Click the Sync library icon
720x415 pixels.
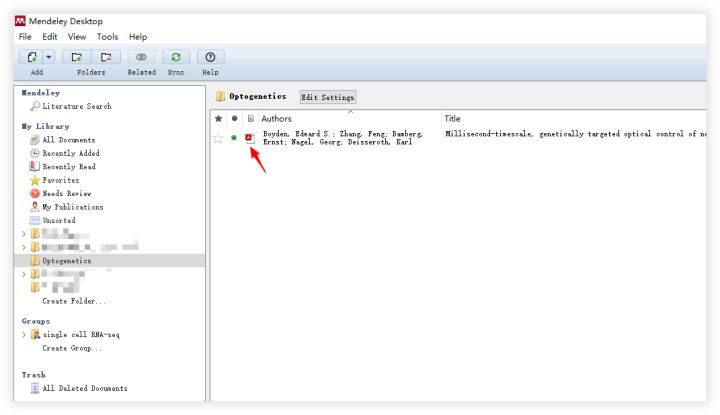[x=176, y=57]
